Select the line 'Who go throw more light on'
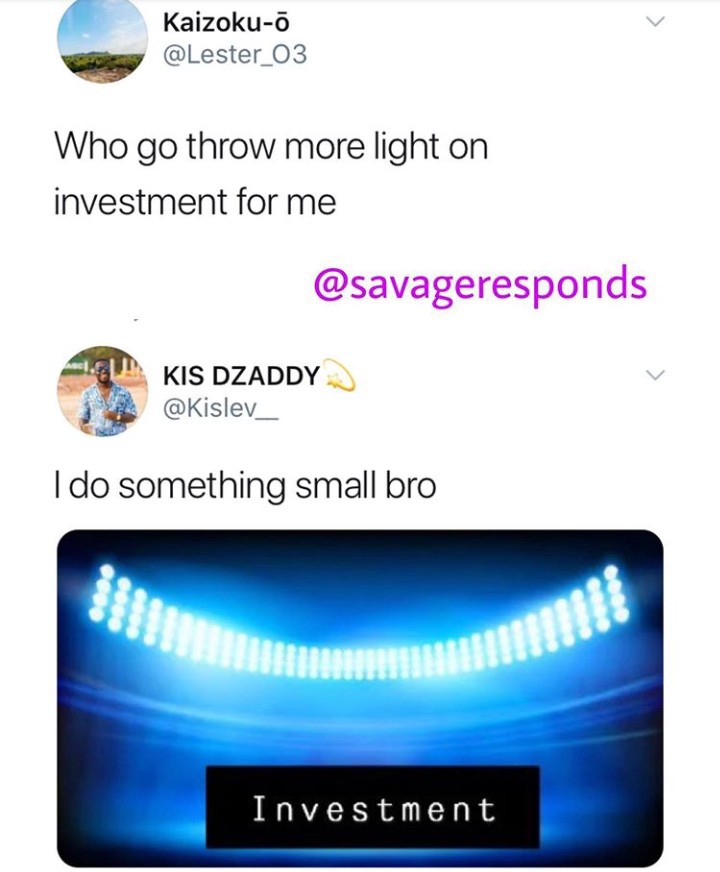The width and height of the screenshot is (720, 872). point(271,147)
